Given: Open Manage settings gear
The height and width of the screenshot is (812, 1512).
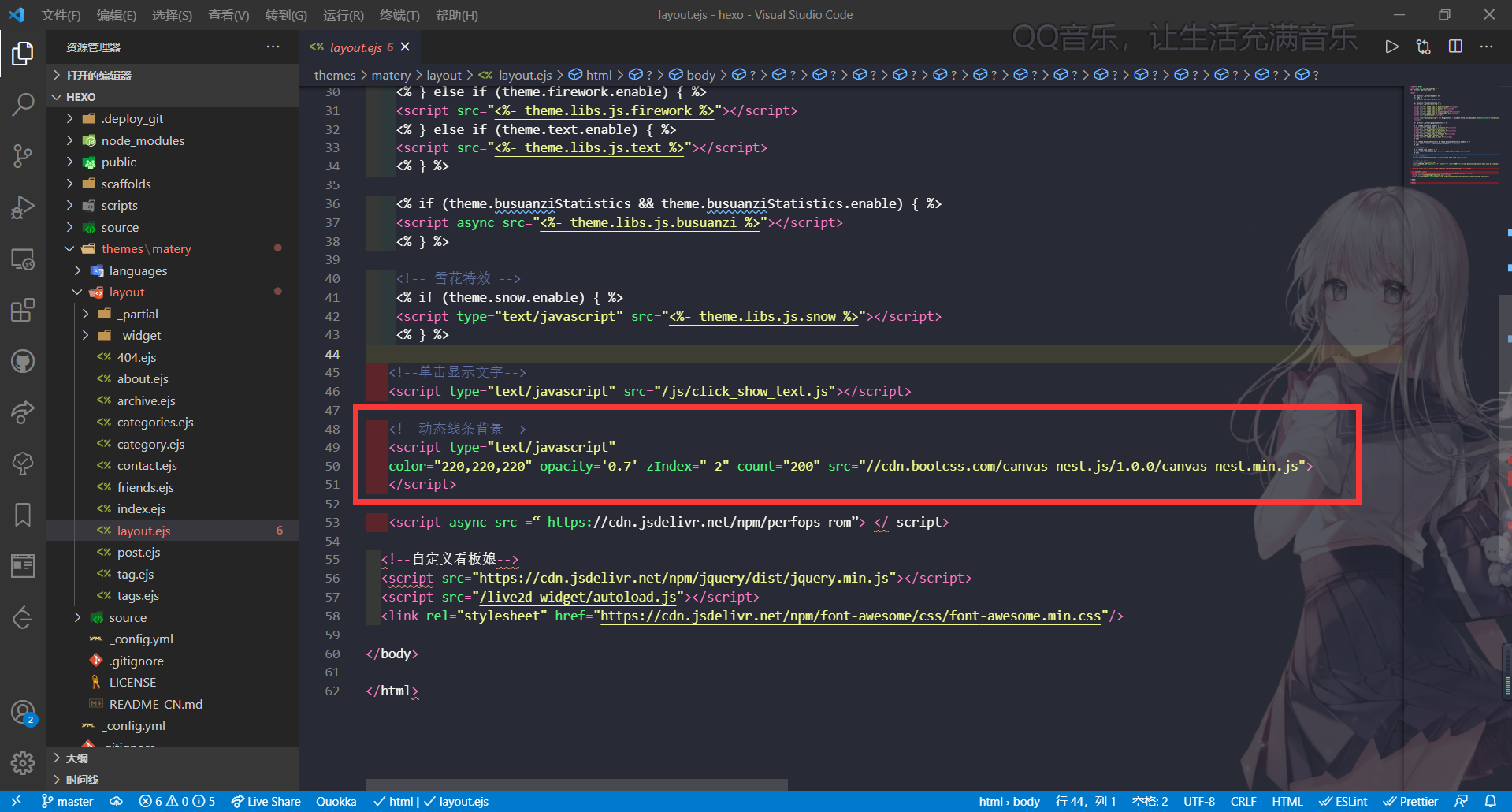Looking at the screenshot, I should point(23,762).
